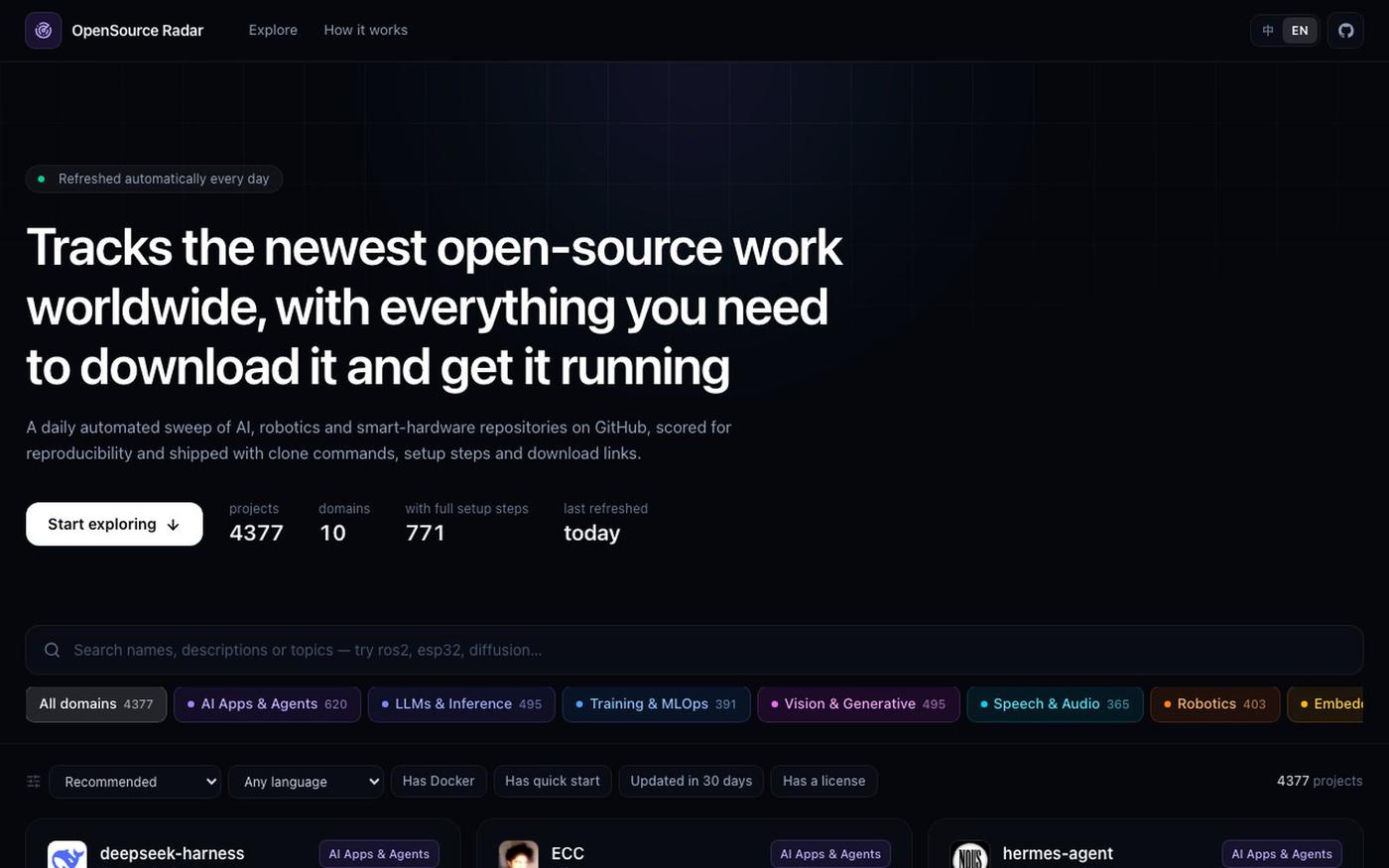Filter by Training & MLOps domain
The image size is (1389, 868).
point(656,704)
